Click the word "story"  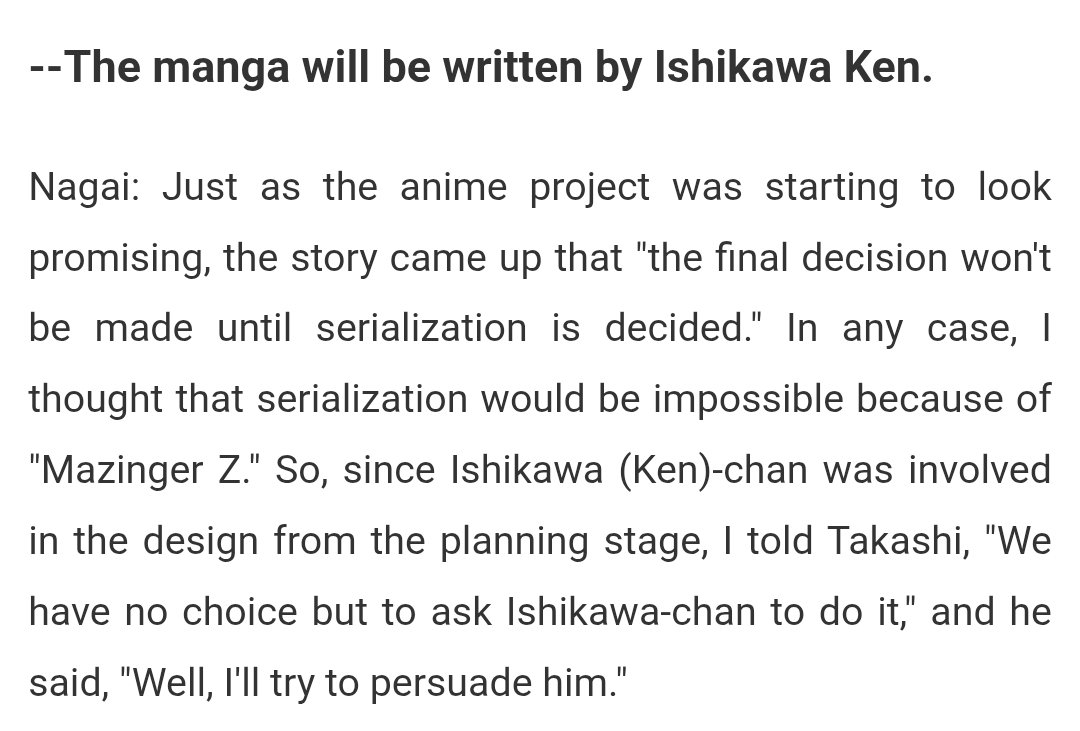tap(333, 260)
